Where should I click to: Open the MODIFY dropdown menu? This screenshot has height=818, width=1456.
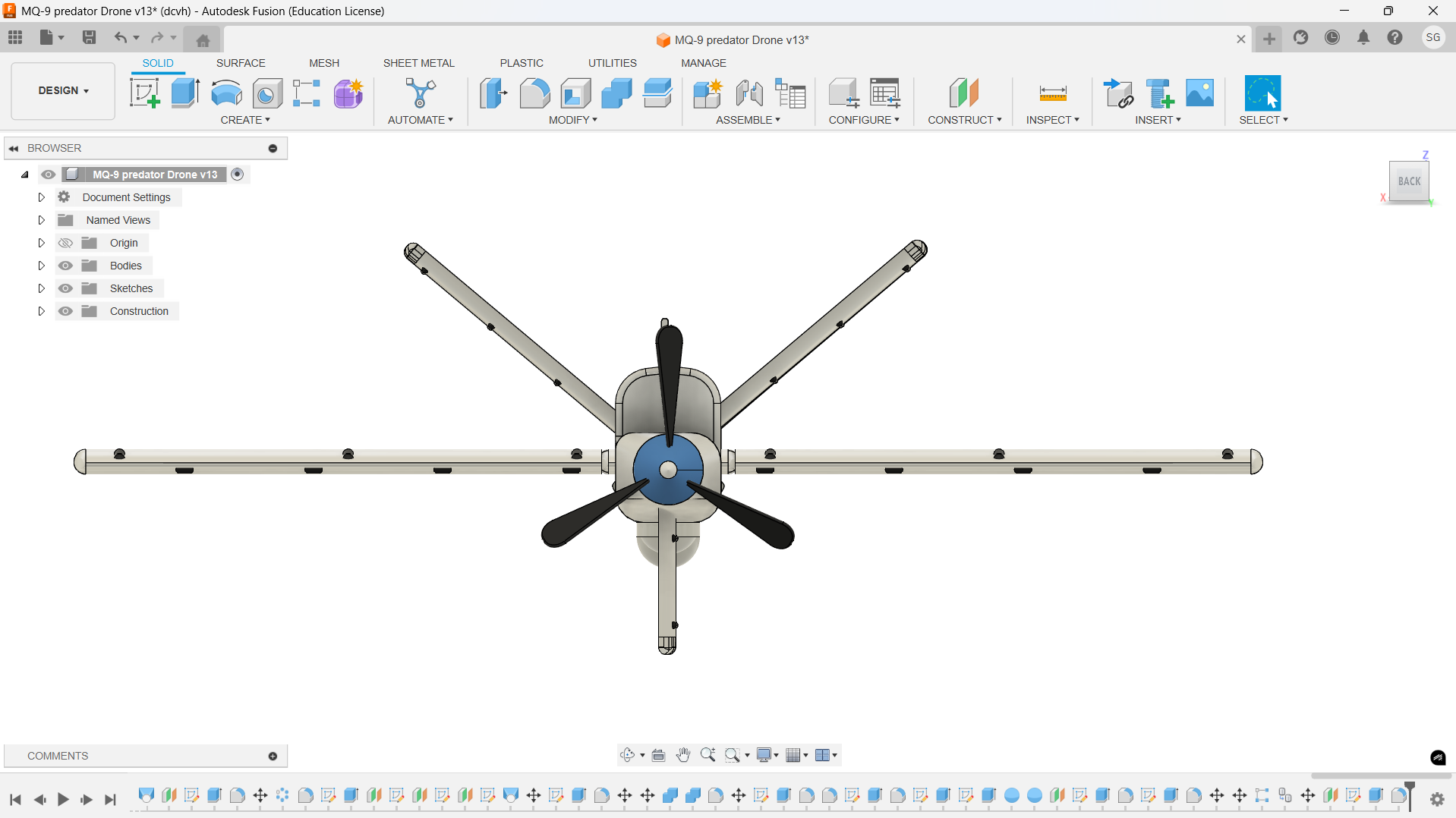573,120
